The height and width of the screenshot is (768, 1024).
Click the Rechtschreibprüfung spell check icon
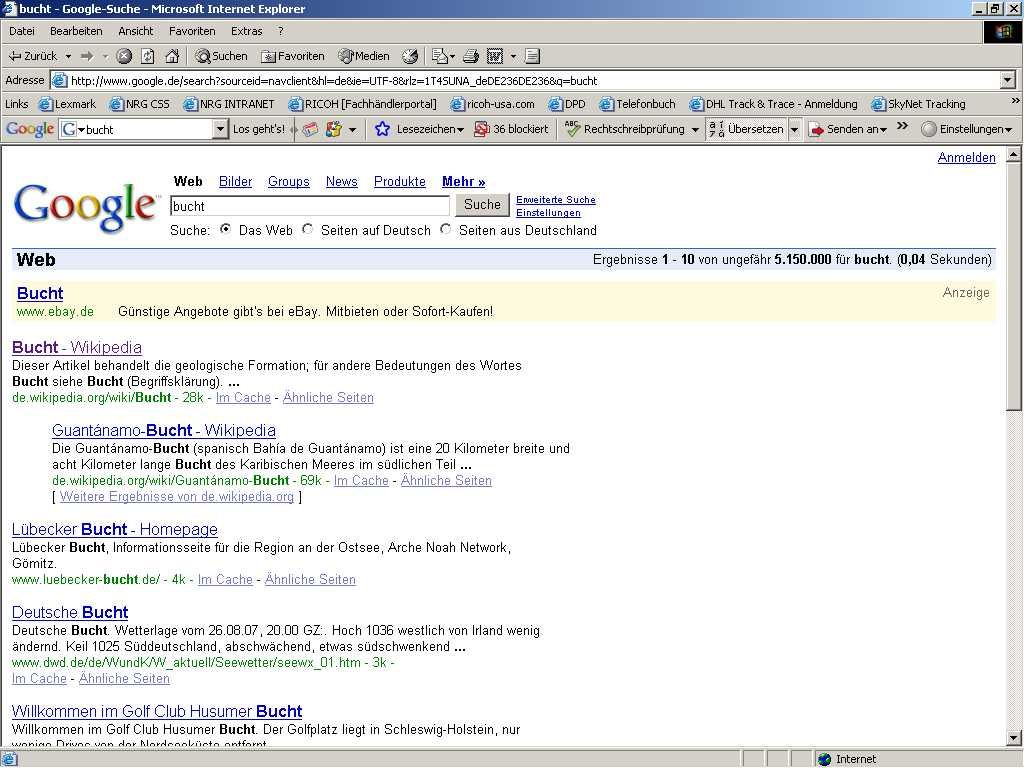coord(573,129)
